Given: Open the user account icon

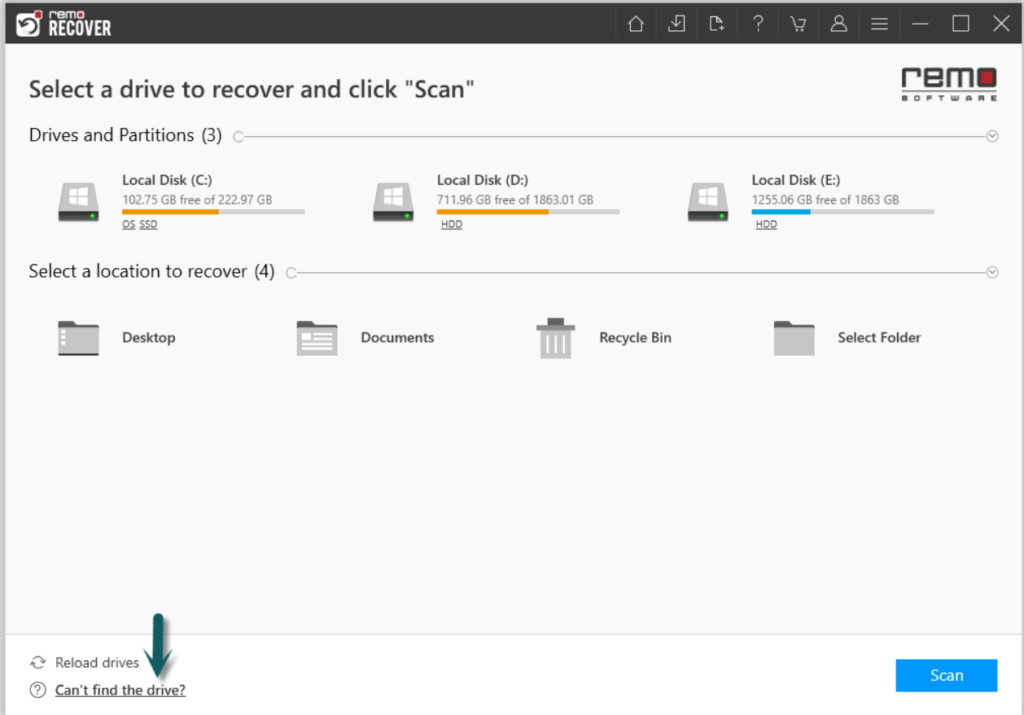Looking at the screenshot, I should pos(839,24).
